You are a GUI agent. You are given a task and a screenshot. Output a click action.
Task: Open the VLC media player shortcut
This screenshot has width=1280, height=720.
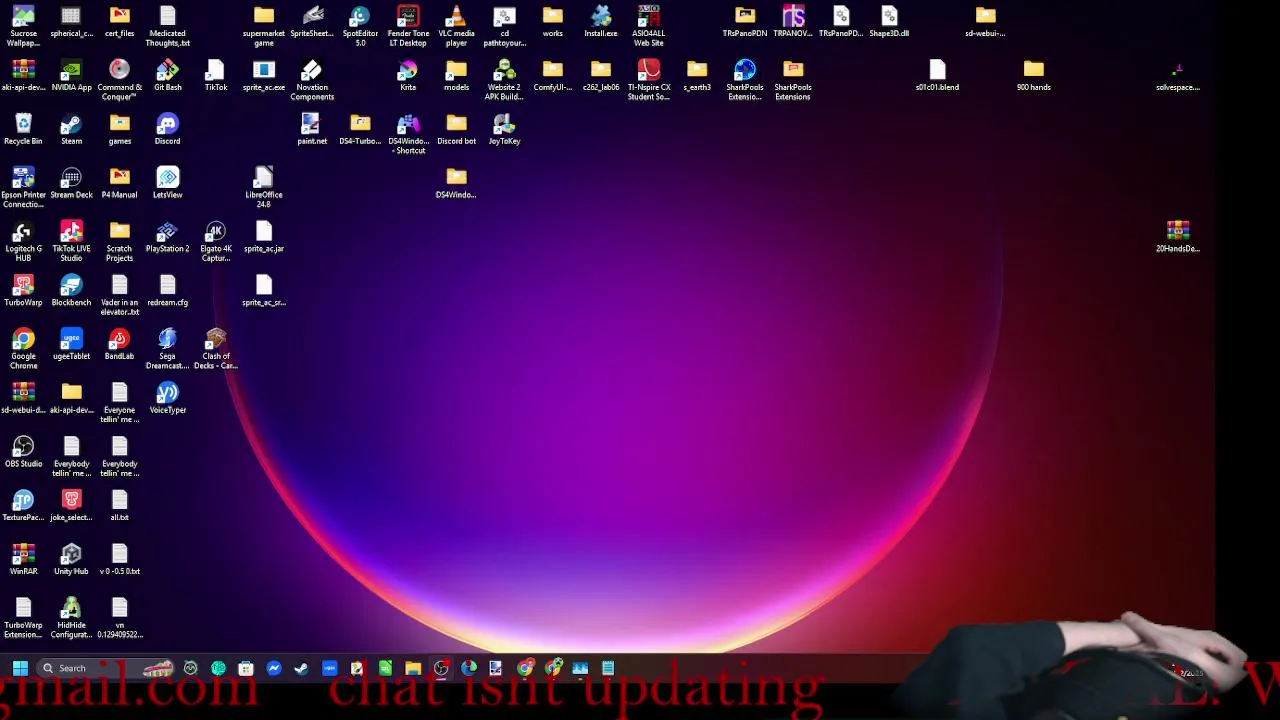(x=456, y=26)
